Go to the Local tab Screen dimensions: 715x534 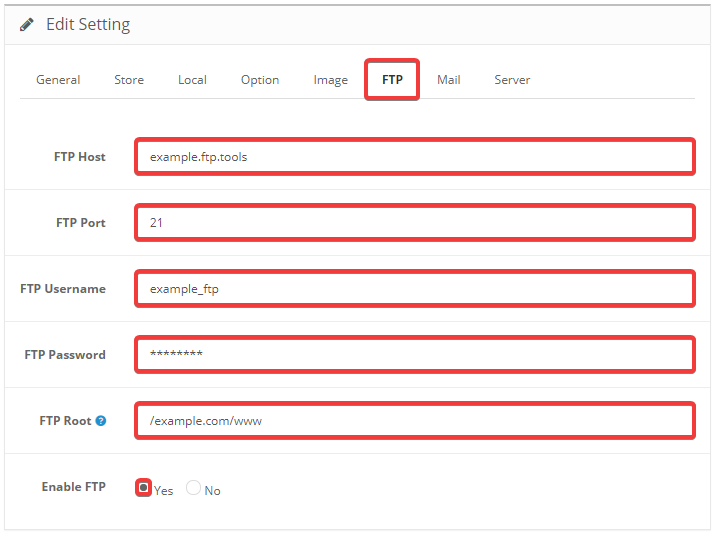[x=192, y=80]
